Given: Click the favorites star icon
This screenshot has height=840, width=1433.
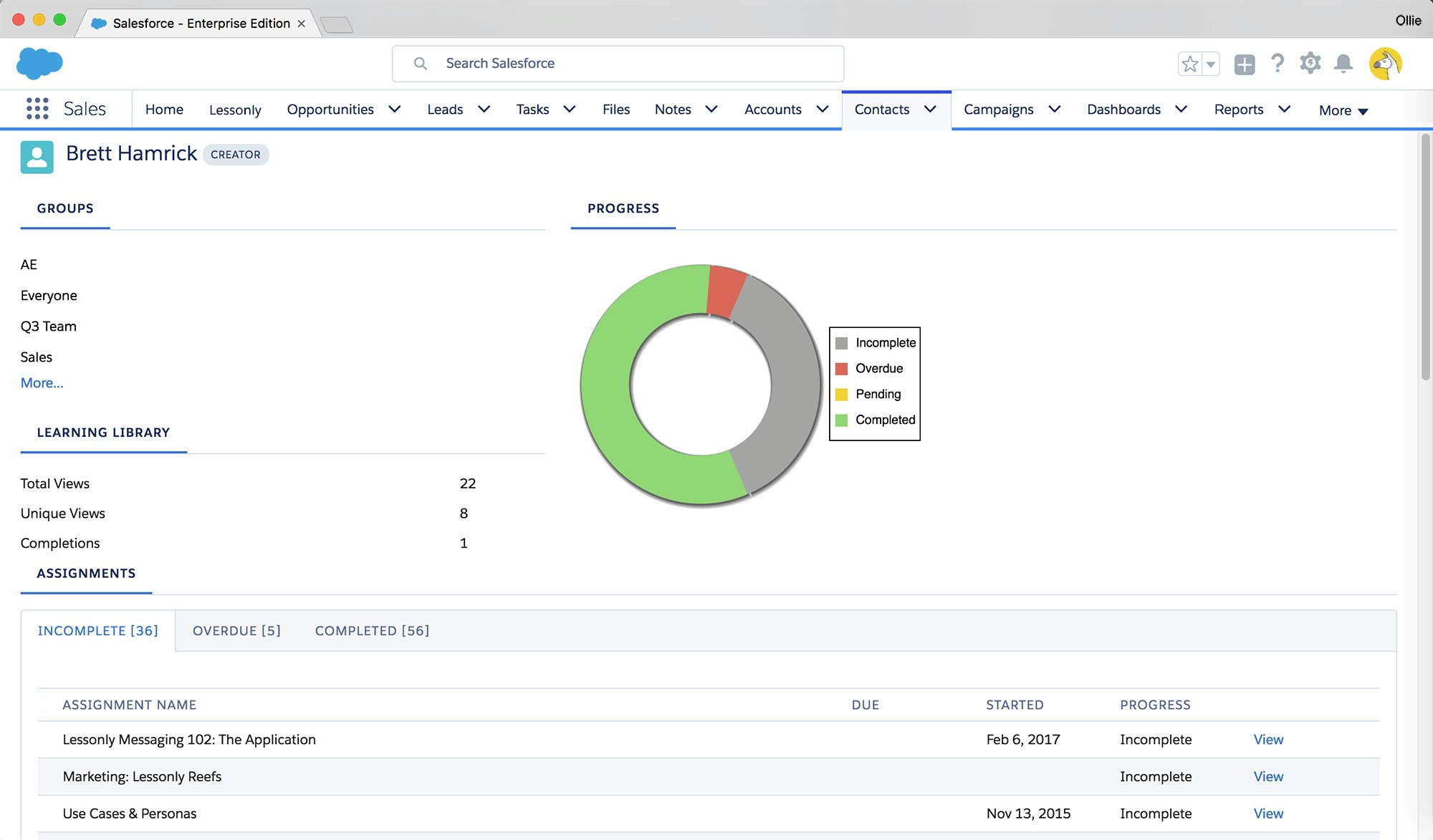Looking at the screenshot, I should pos(1190,64).
